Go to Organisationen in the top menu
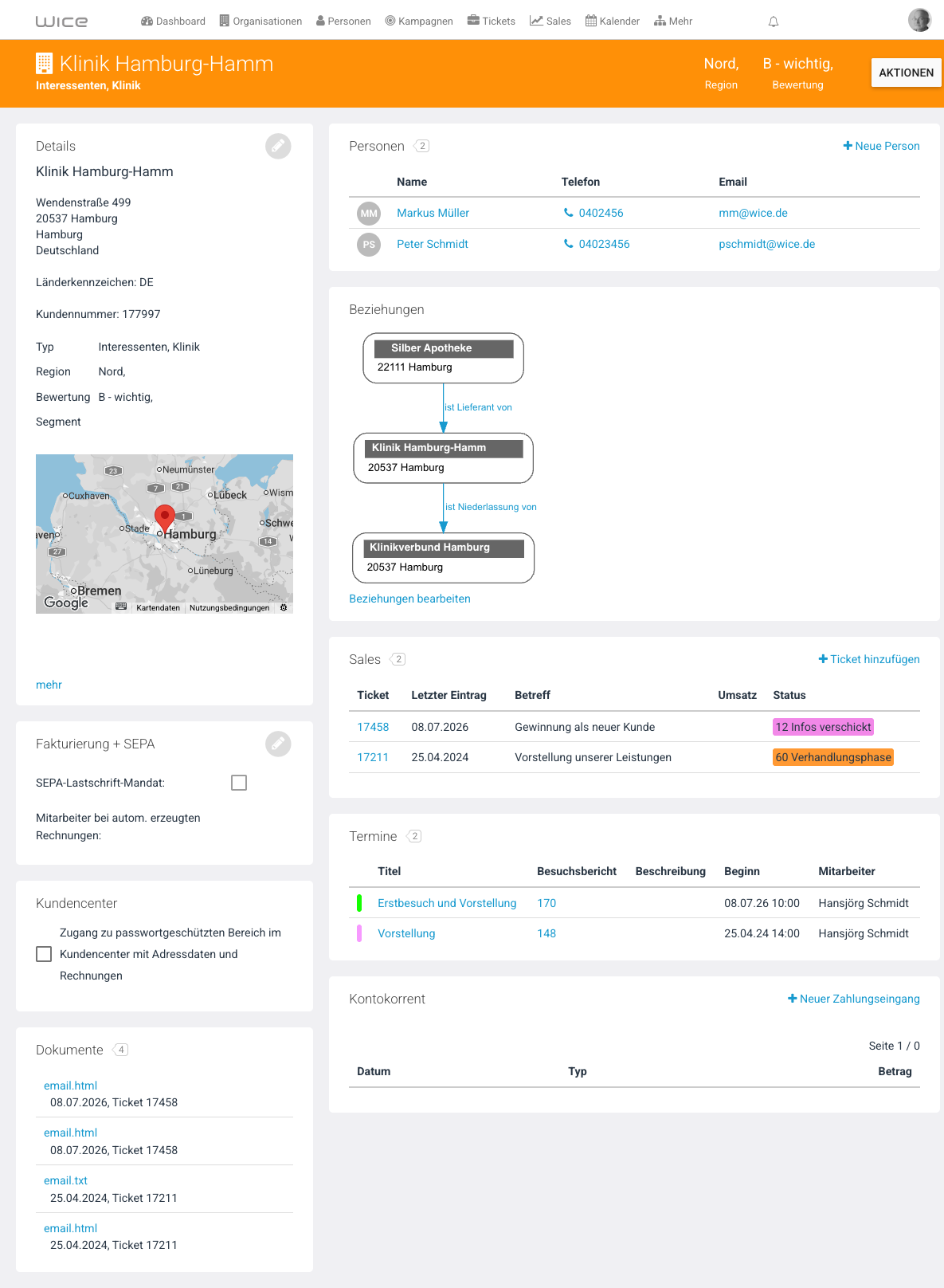 tap(260, 22)
